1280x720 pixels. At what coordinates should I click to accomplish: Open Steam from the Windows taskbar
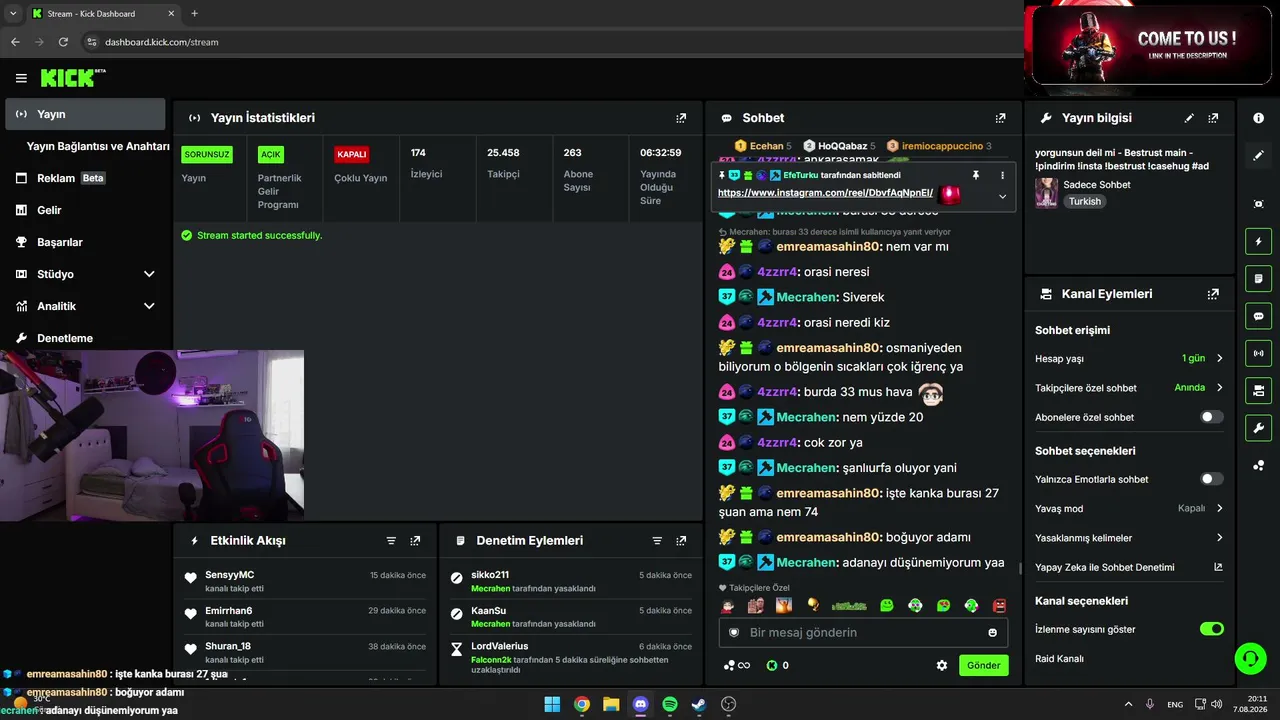pos(699,704)
